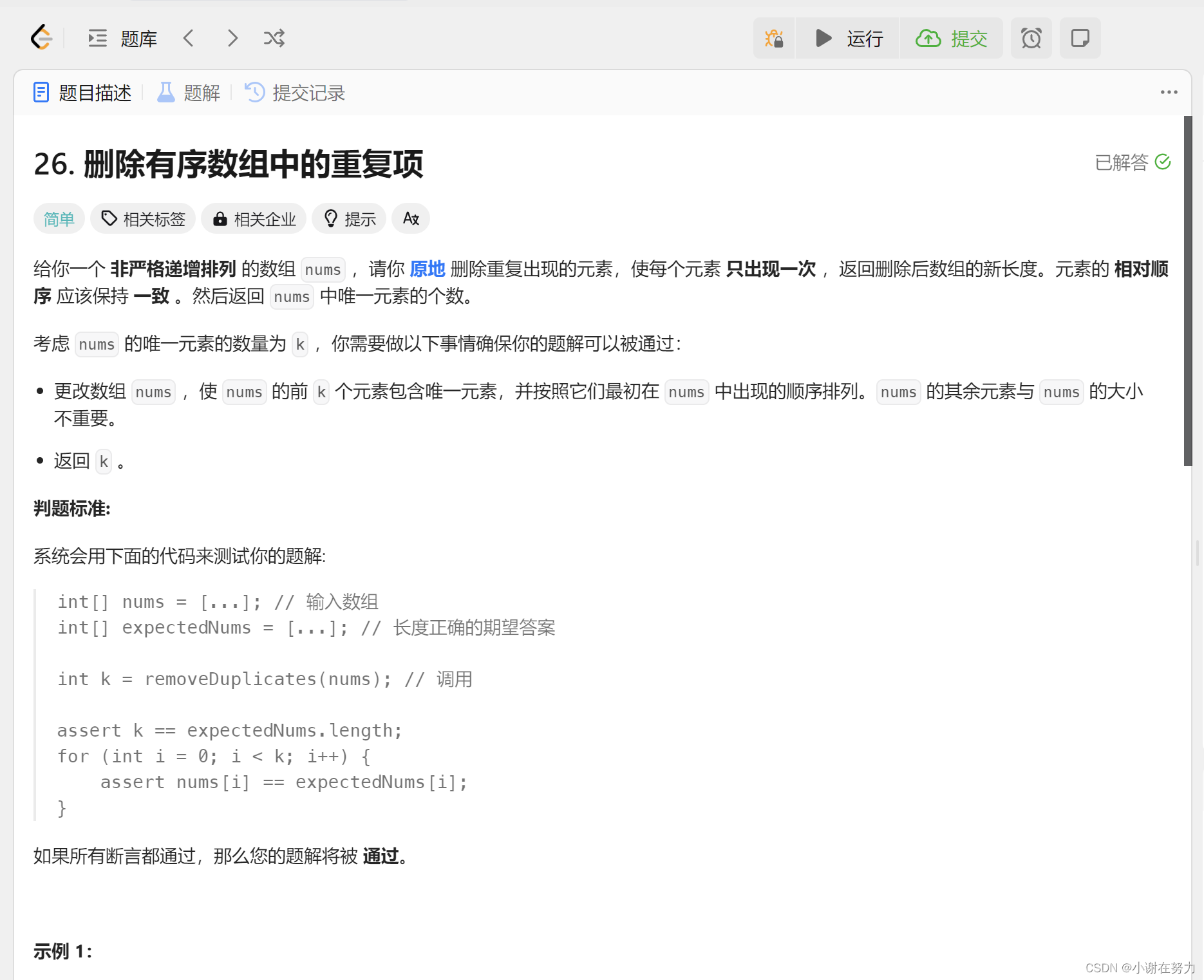Expand 相关标签 related tags
Image resolution: width=1204 pixels, height=980 pixels.
(x=143, y=219)
